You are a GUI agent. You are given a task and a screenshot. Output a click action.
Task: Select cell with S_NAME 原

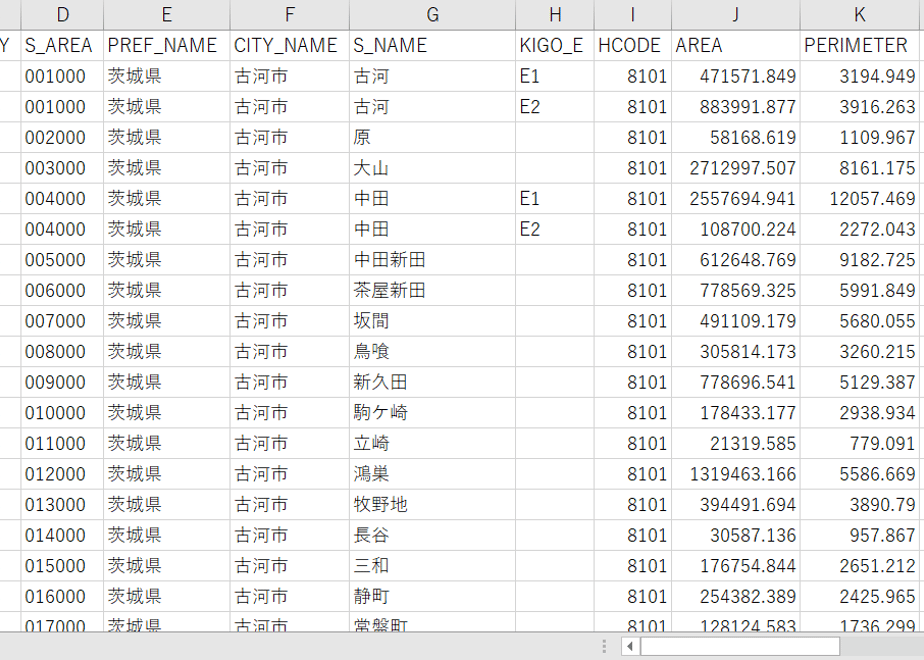click(x=433, y=137)
